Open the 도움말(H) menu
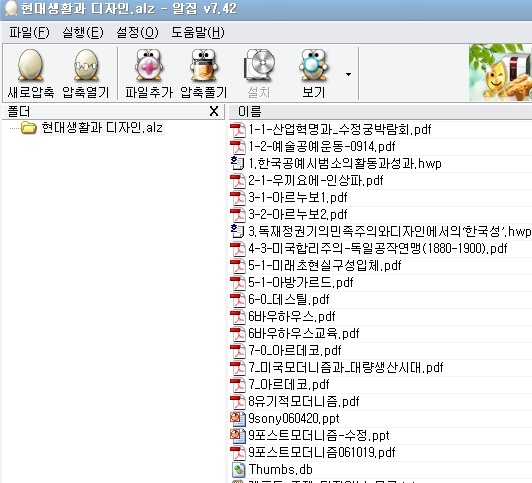Screen dimensions: 532x483 coord(198,33)
